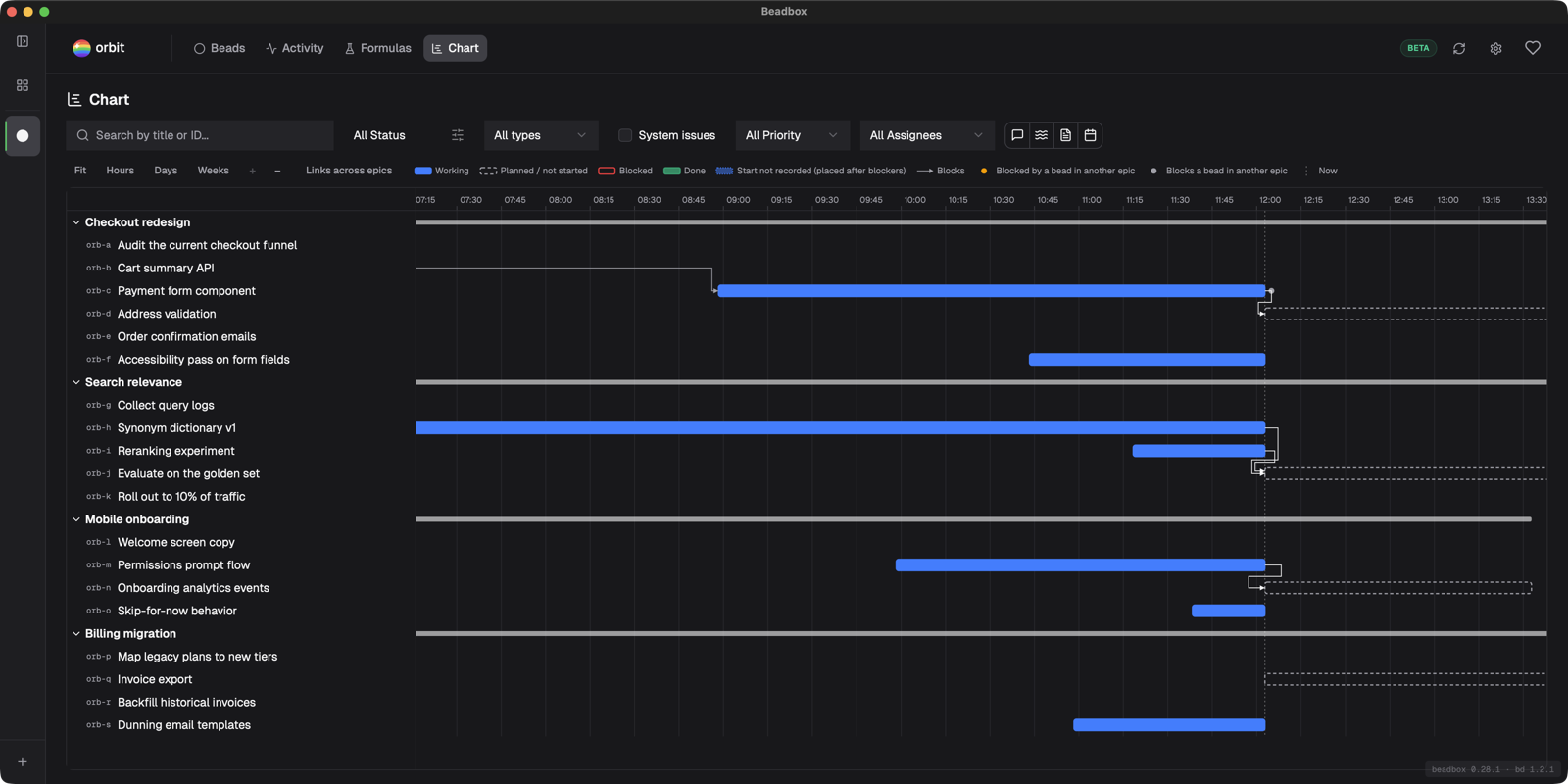Select 'Order confirmation emails' row
1568x784 pixels.
pos(241,336)
